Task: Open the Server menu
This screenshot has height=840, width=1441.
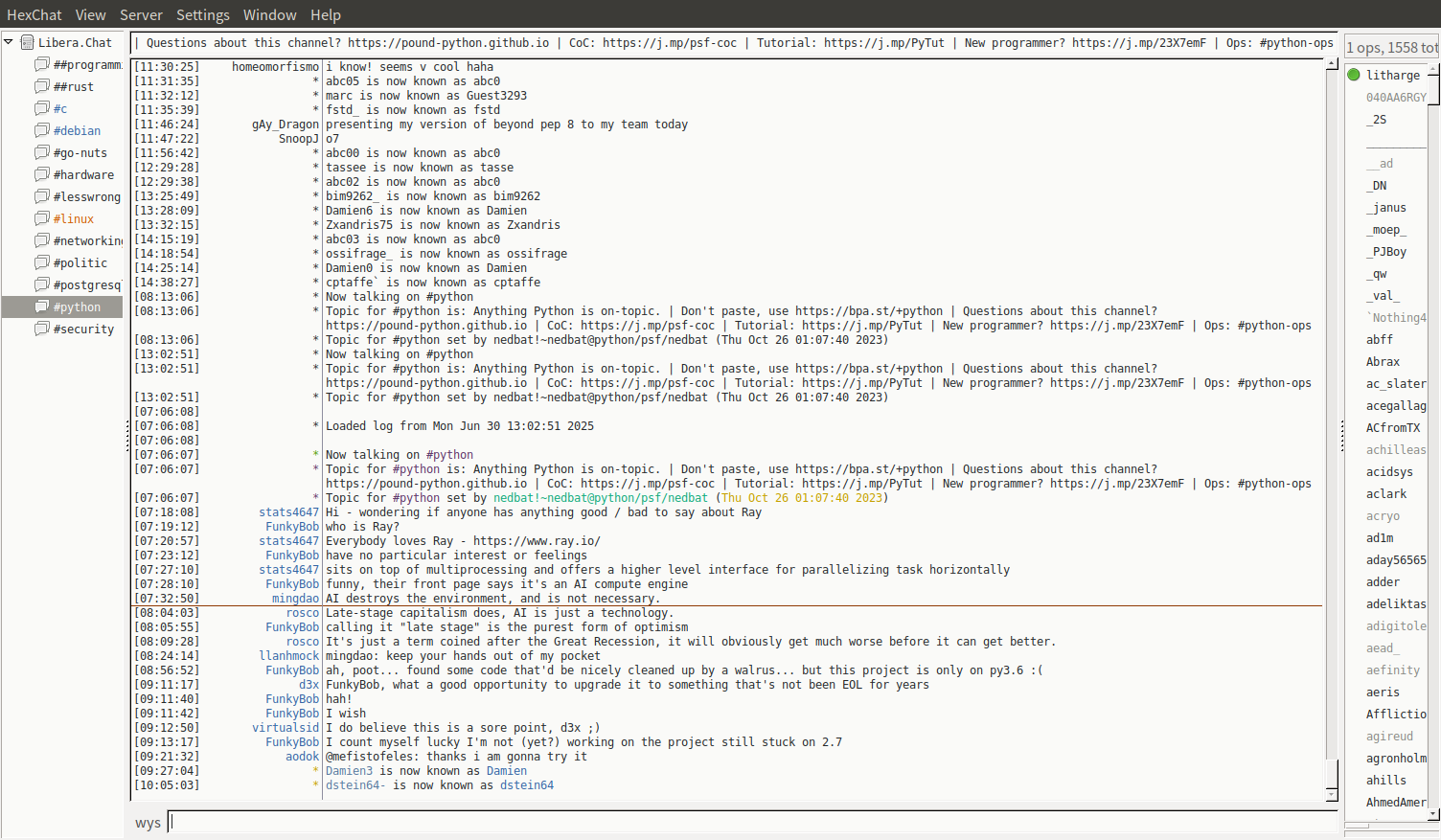Action: point(141,14)
